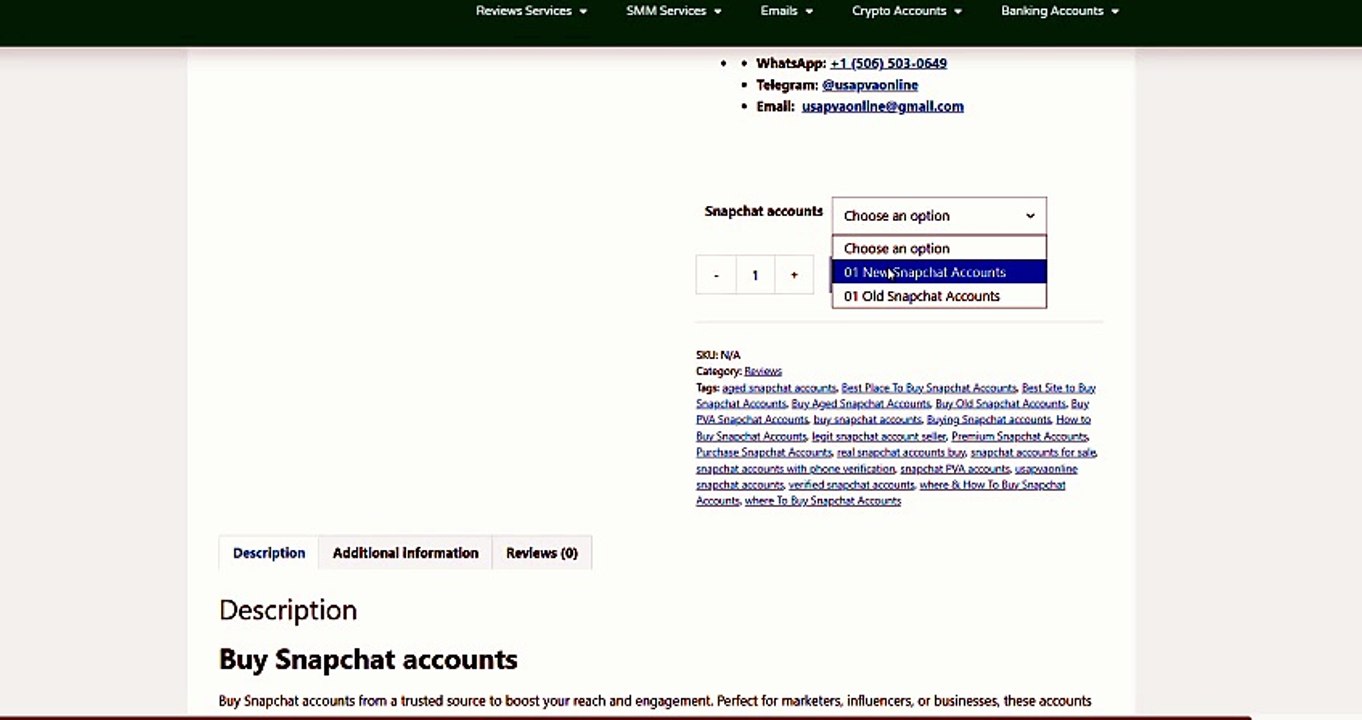Open the Banking Accounts menu
This screenshot has width=1362, height=720.
pos(1059,11)
